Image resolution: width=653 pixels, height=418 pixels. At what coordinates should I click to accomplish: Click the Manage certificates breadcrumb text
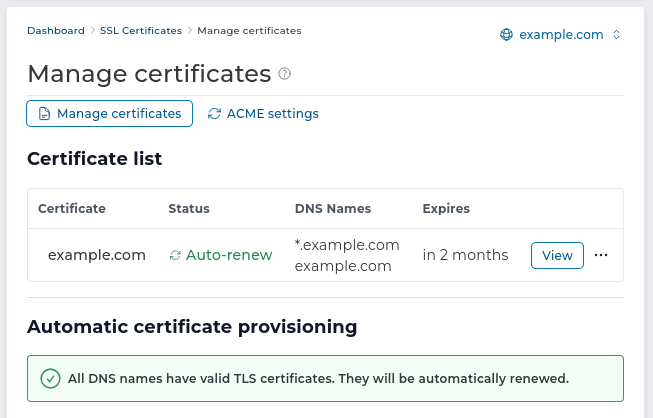click(249, 31)
